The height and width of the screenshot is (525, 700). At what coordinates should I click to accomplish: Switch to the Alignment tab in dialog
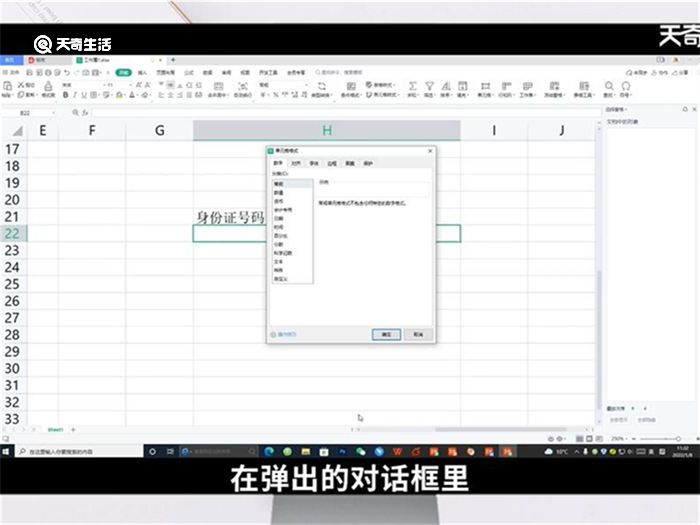[296, 163]
